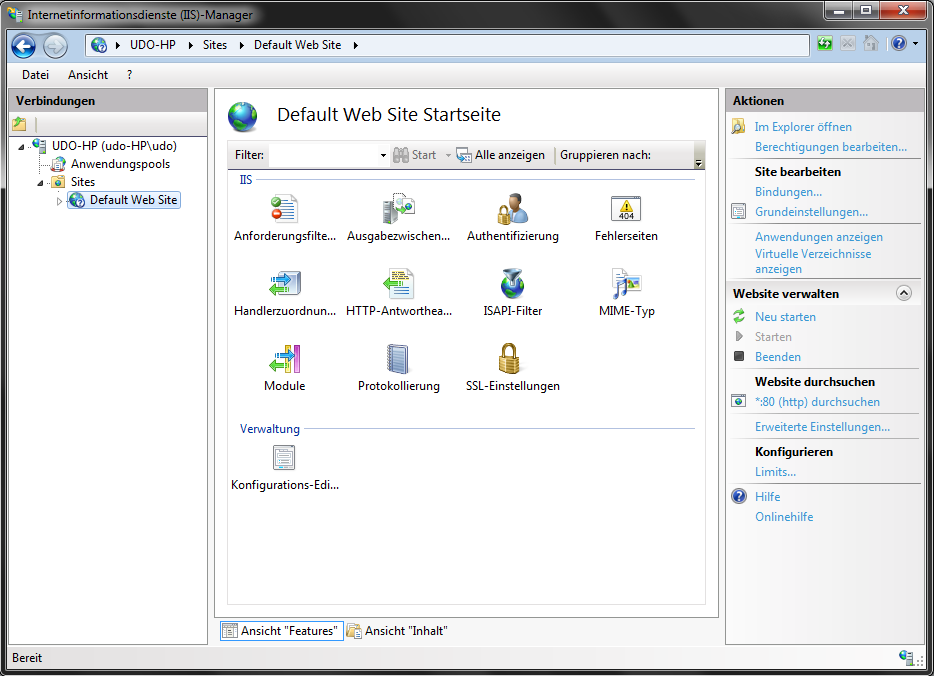Click Neu starten to restart website

[x=785, y=317]
